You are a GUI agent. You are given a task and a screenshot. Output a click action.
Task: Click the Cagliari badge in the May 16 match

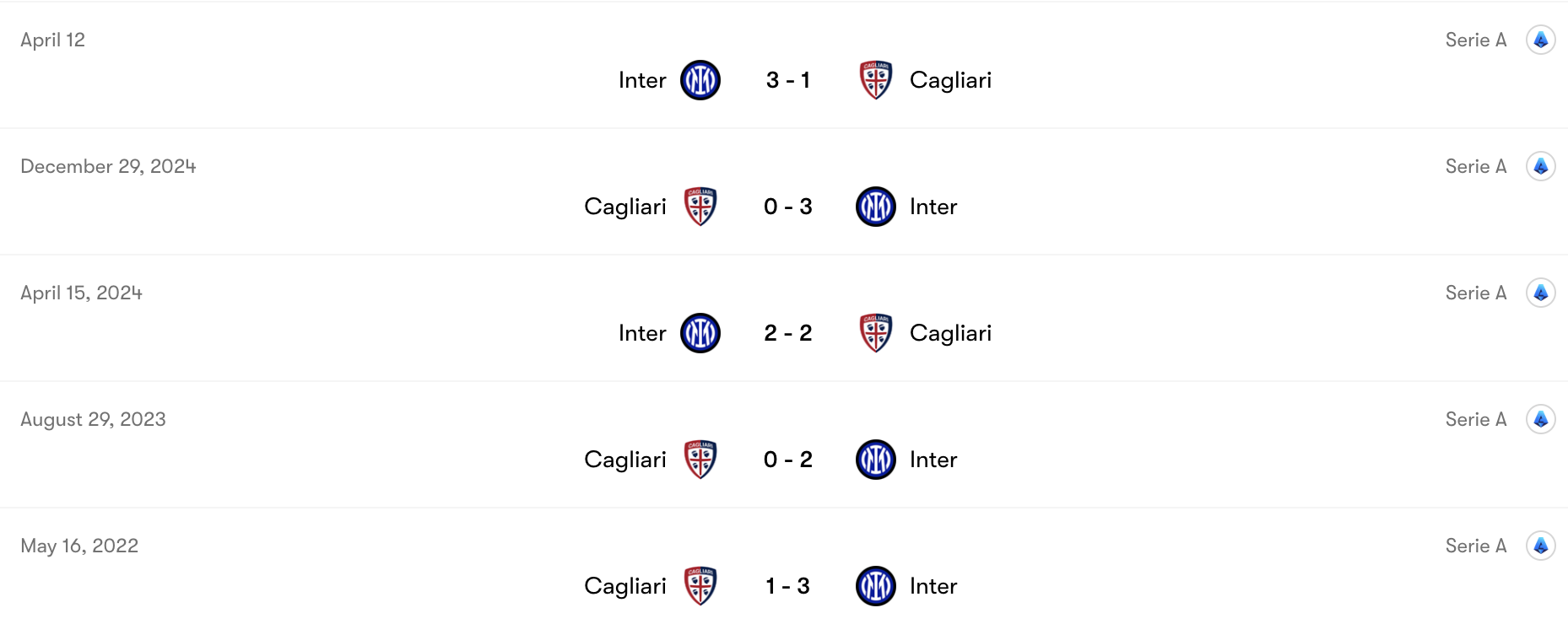point(700,586)
